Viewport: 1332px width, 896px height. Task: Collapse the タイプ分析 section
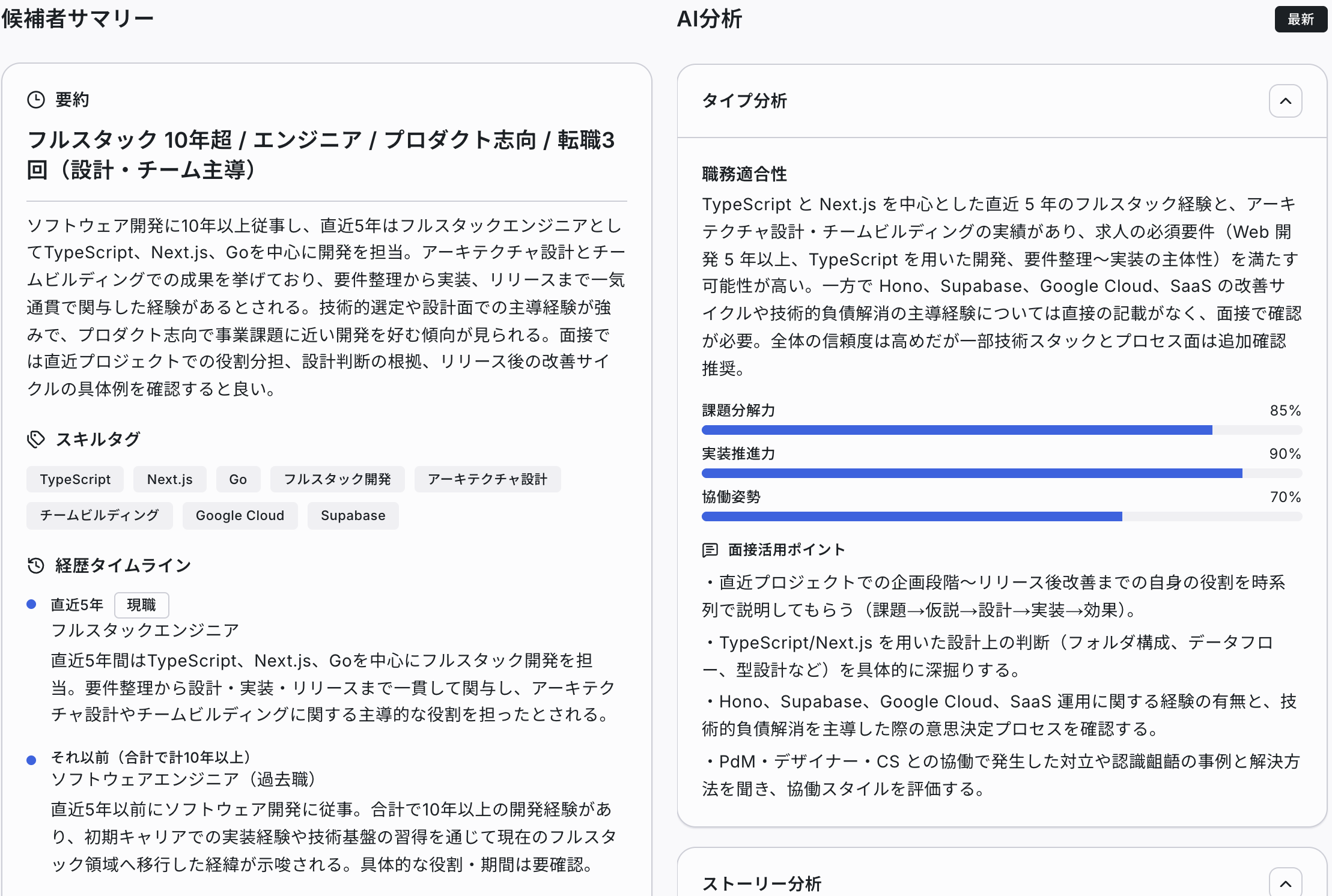coord(1286,101)
